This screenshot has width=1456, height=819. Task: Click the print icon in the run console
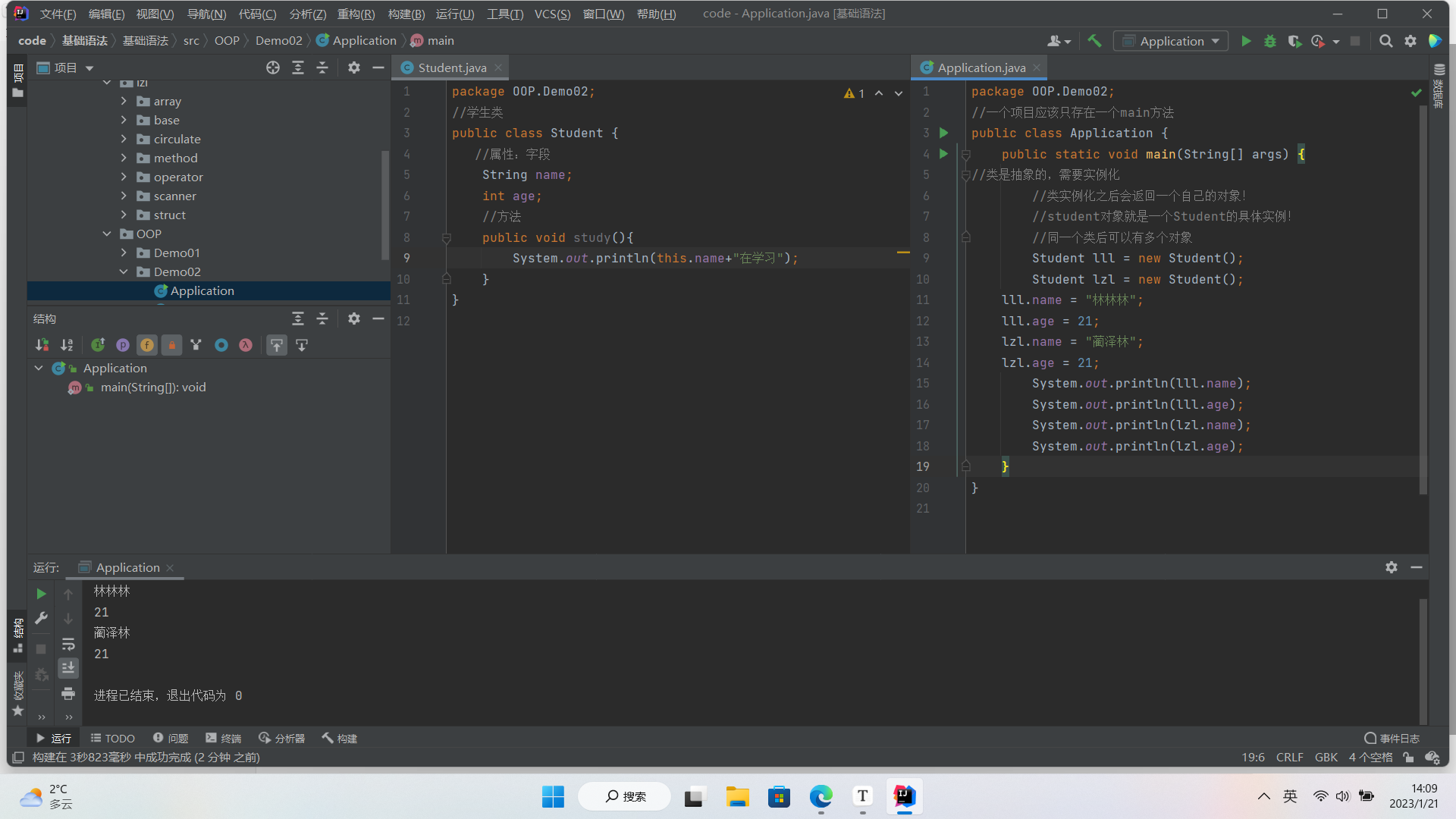pos(68,694)
